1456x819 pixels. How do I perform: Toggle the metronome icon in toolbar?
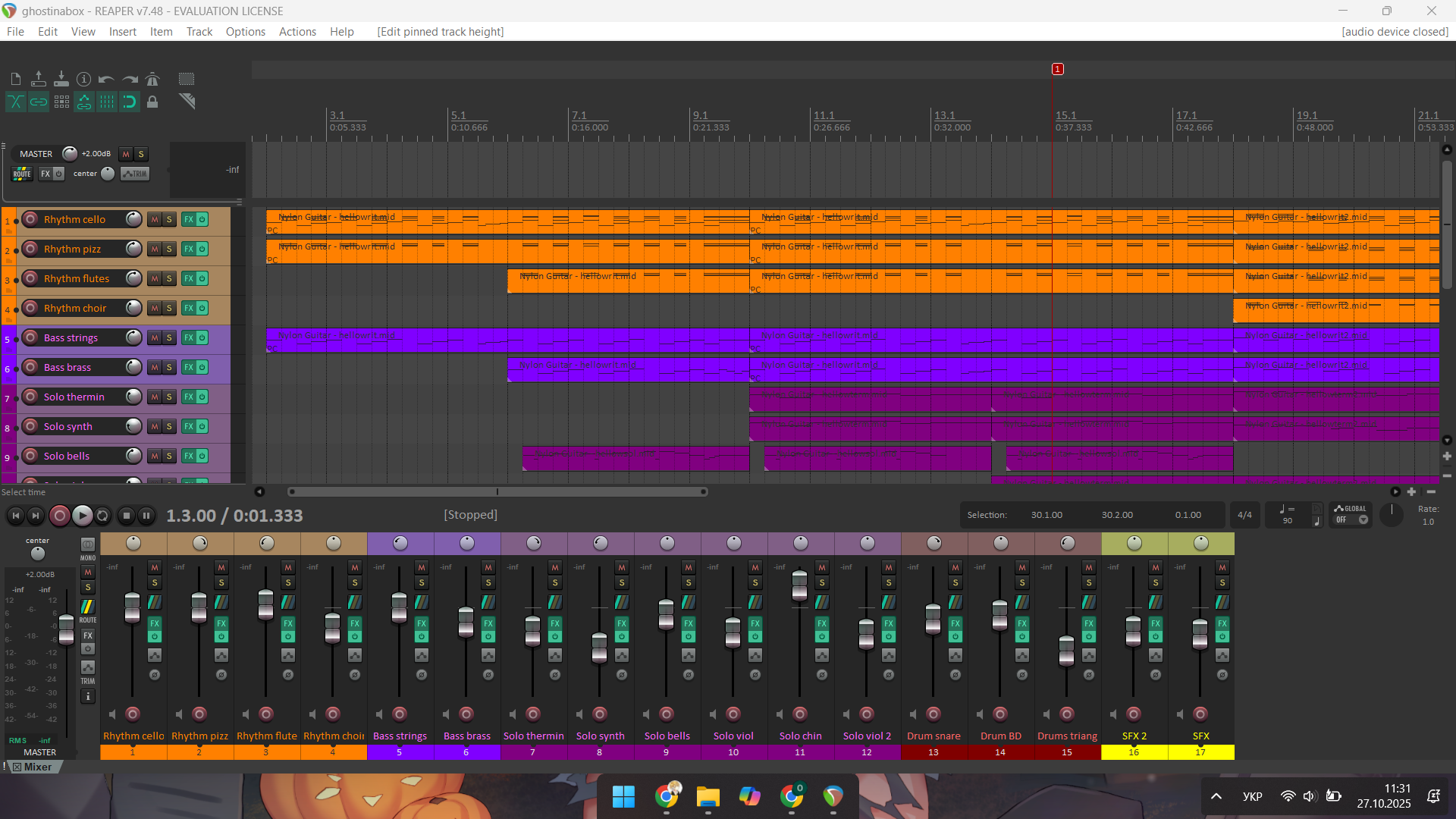152,79
